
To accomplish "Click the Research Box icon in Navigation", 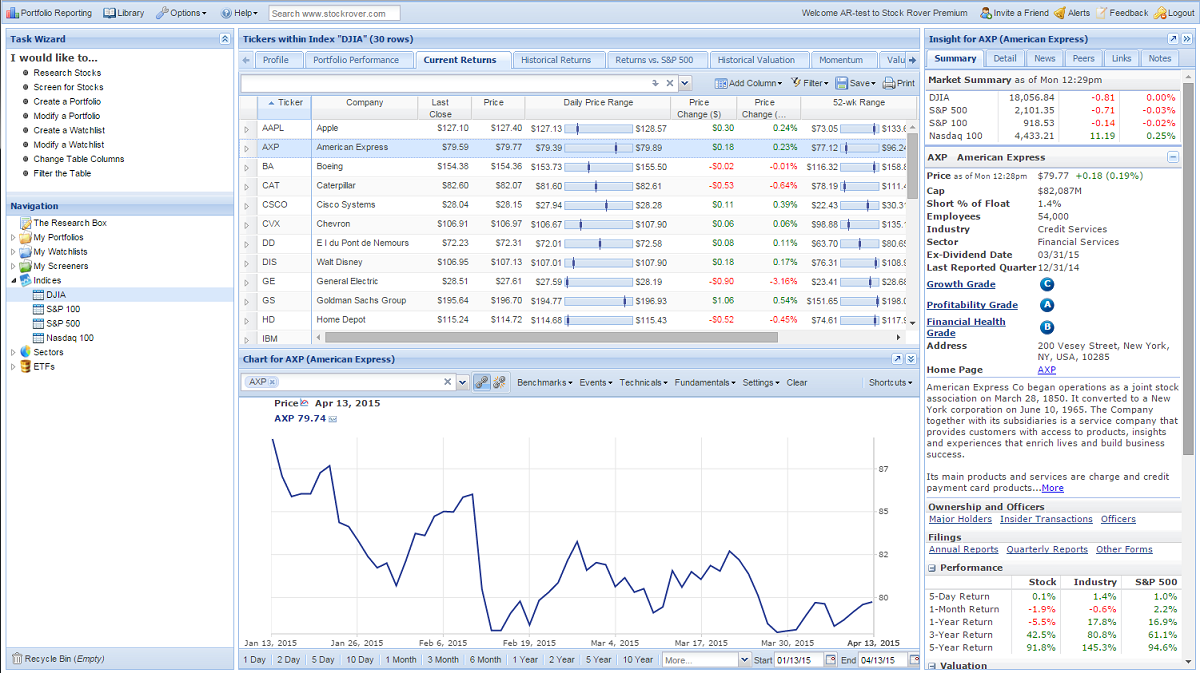I will (26, 223).
